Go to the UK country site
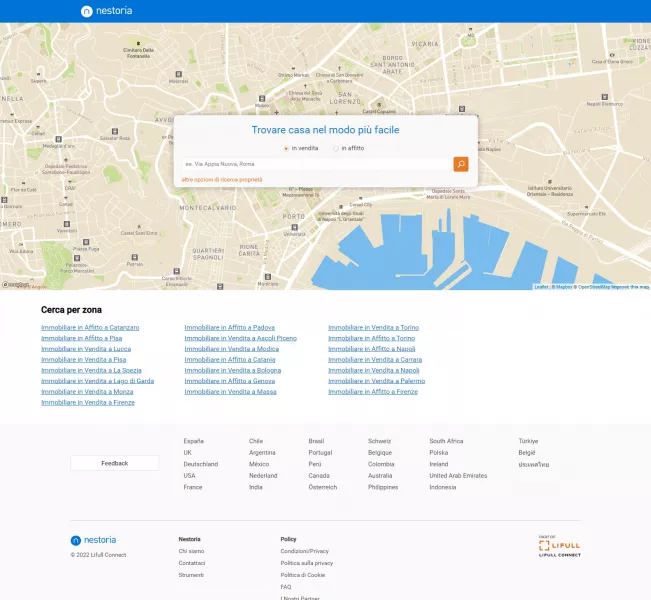Viewport: 651px width, 600px height. (188, 453)
